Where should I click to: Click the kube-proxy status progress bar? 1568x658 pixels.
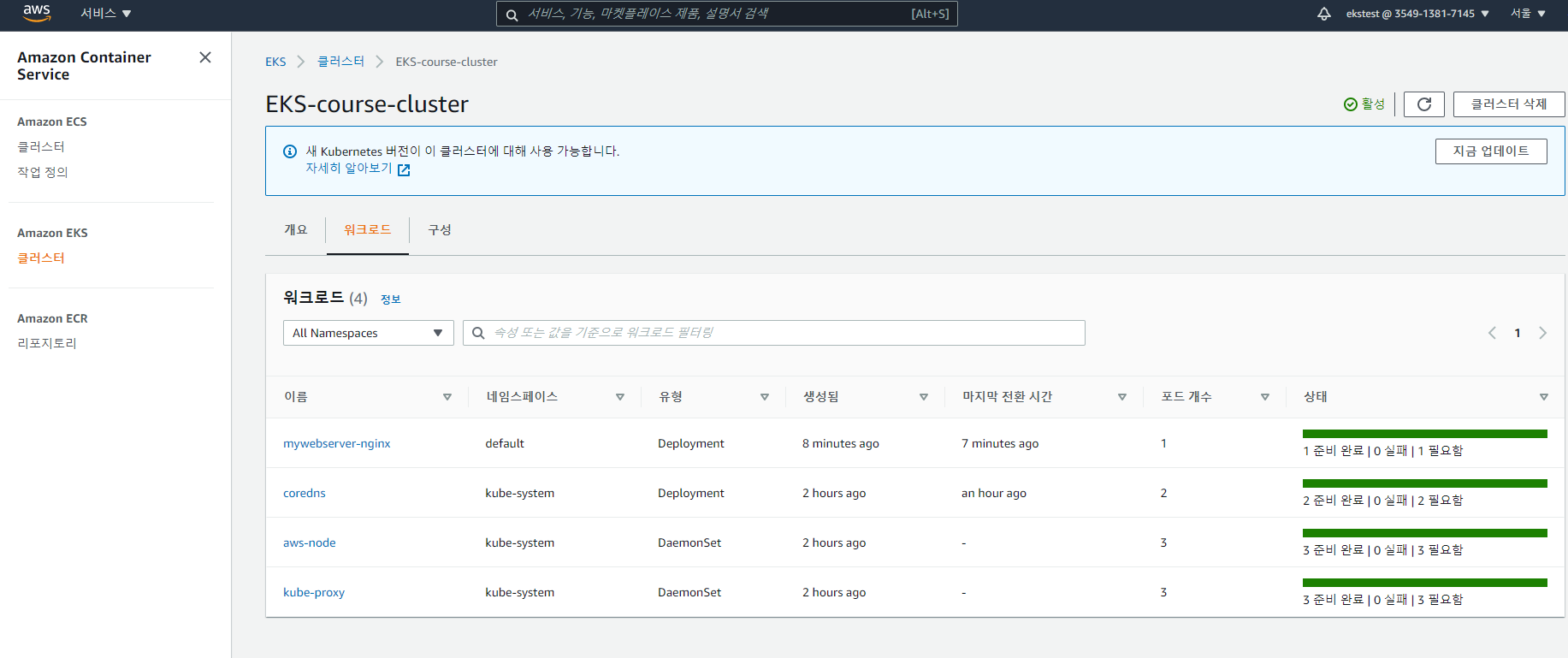1425,583
